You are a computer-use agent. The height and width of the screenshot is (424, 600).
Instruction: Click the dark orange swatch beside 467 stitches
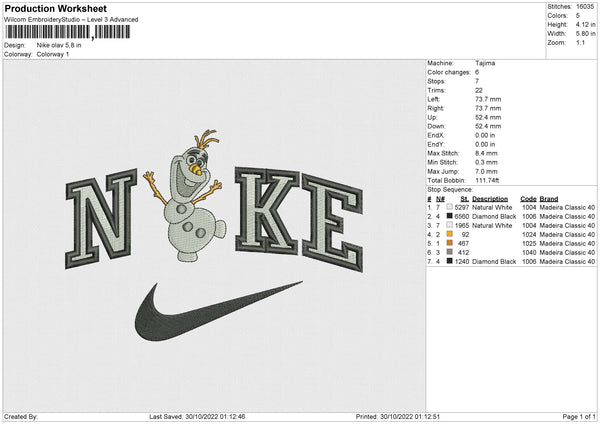coord(450,243)
